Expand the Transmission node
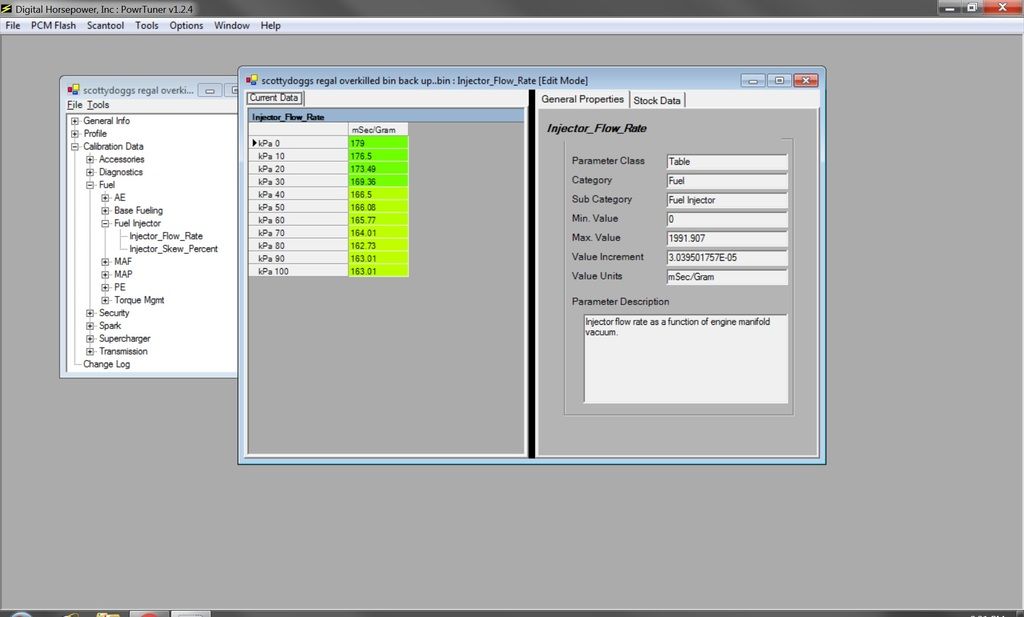Viewport: 1024px width, 617px height. 90,351
